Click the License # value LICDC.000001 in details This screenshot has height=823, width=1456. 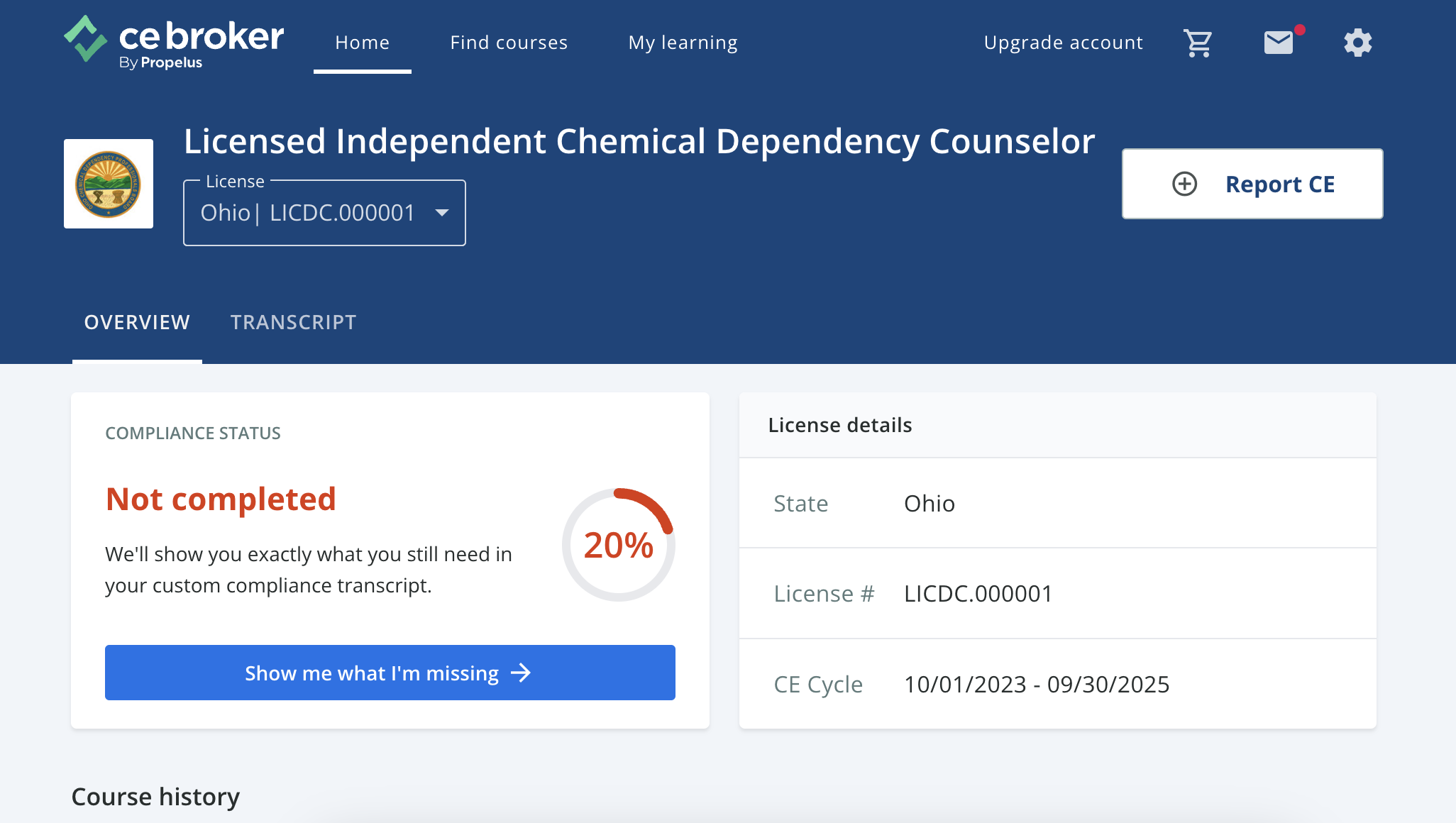(978, 593)
